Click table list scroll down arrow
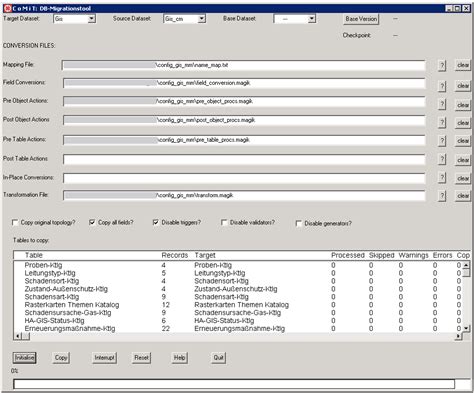 [466, 328]
